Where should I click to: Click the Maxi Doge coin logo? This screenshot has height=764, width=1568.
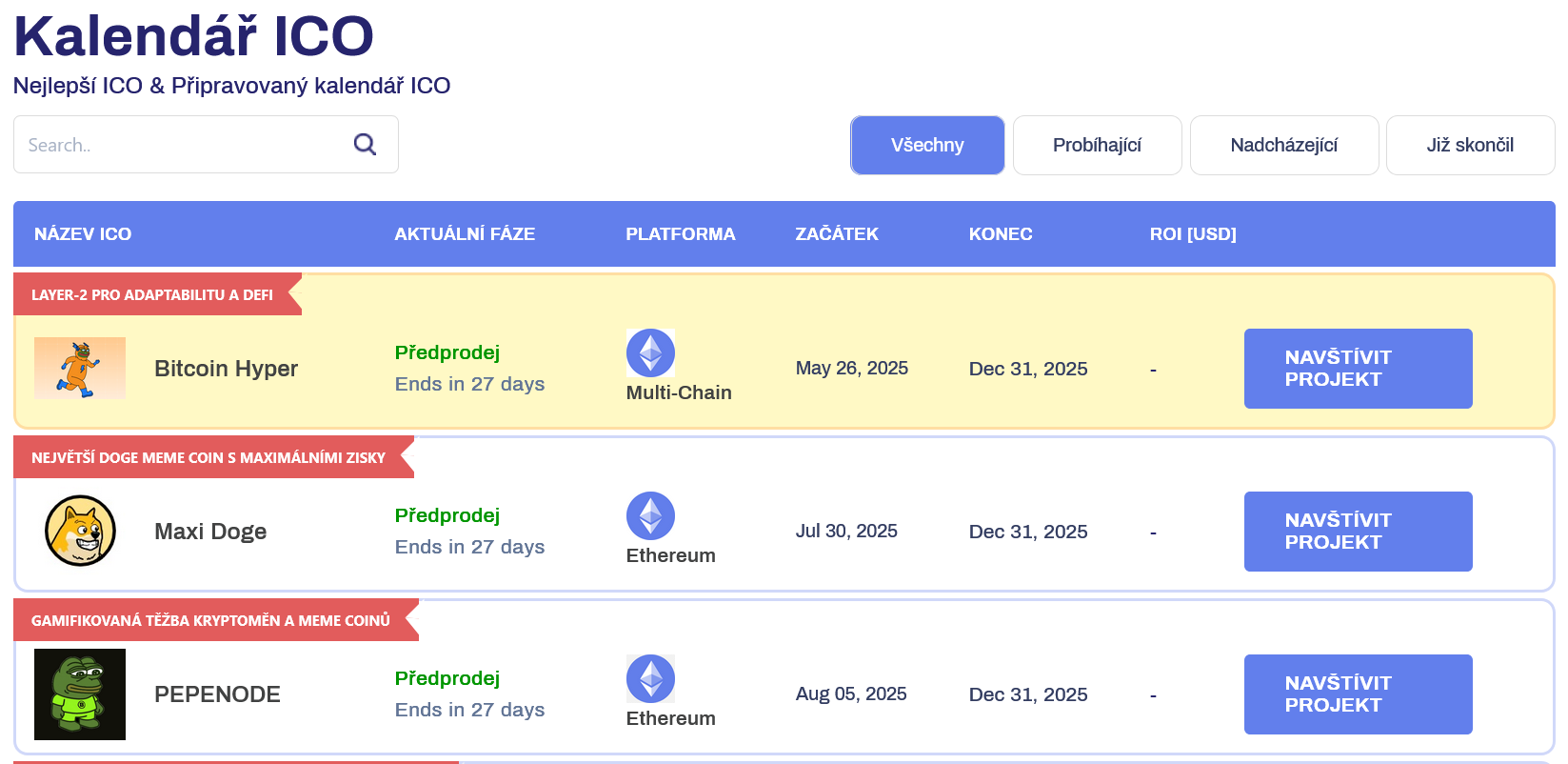[80, 531]
